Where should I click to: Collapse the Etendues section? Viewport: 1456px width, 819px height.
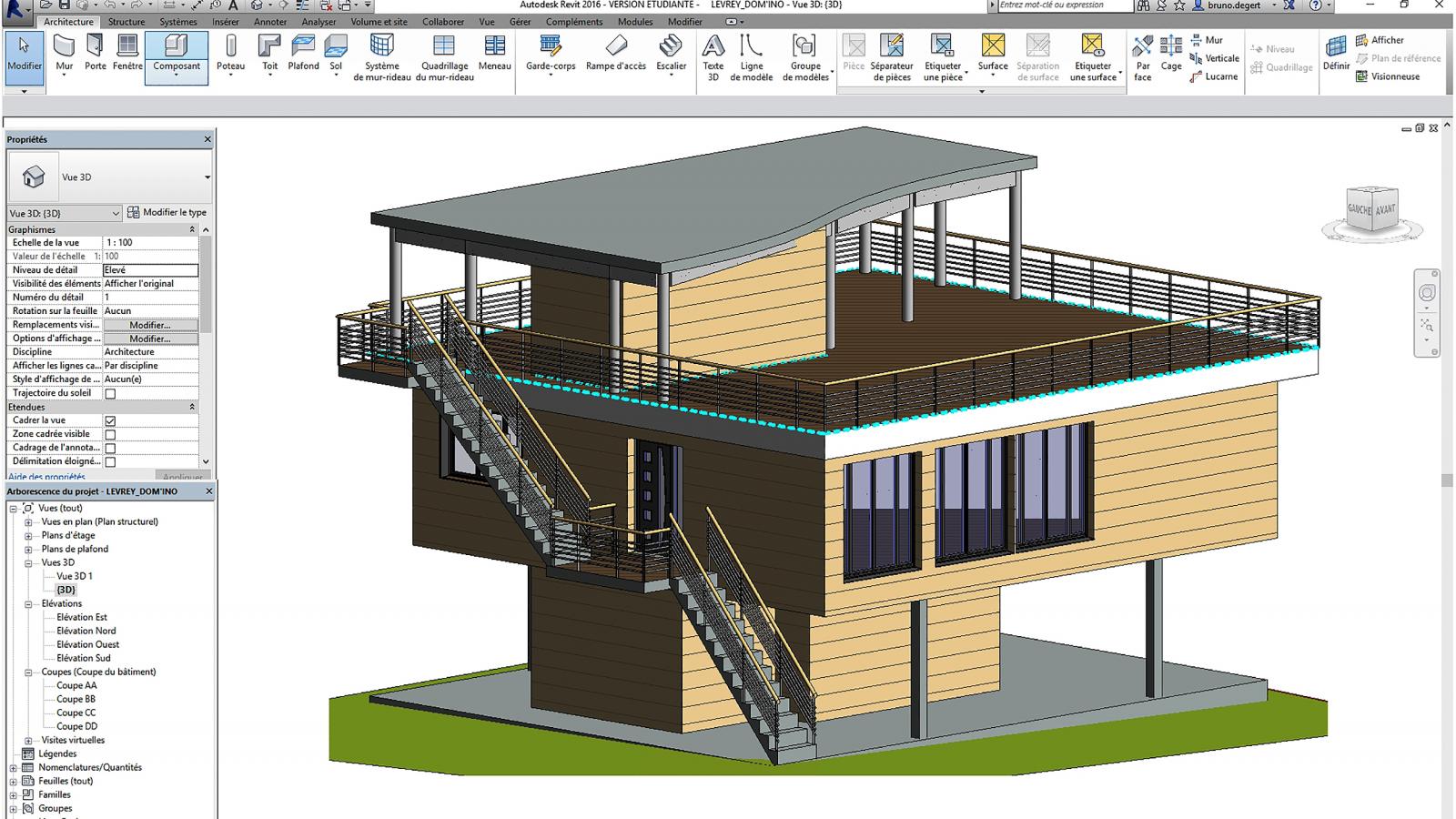[x=192, y=408]
